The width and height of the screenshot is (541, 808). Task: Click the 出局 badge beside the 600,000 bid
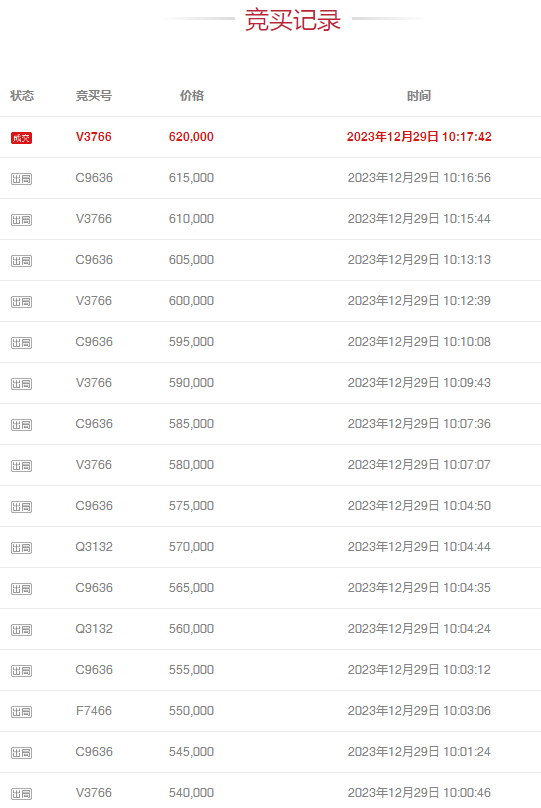(21, 302)
